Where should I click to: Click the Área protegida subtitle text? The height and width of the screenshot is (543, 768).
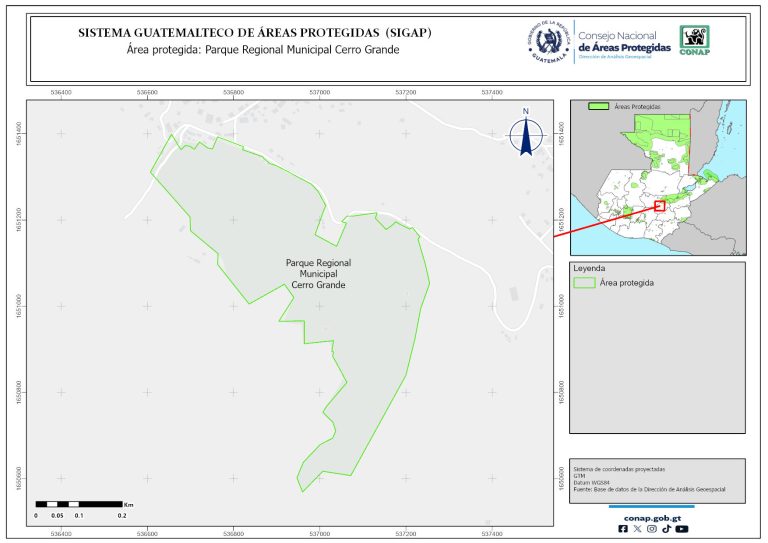[x=255, y=50]
